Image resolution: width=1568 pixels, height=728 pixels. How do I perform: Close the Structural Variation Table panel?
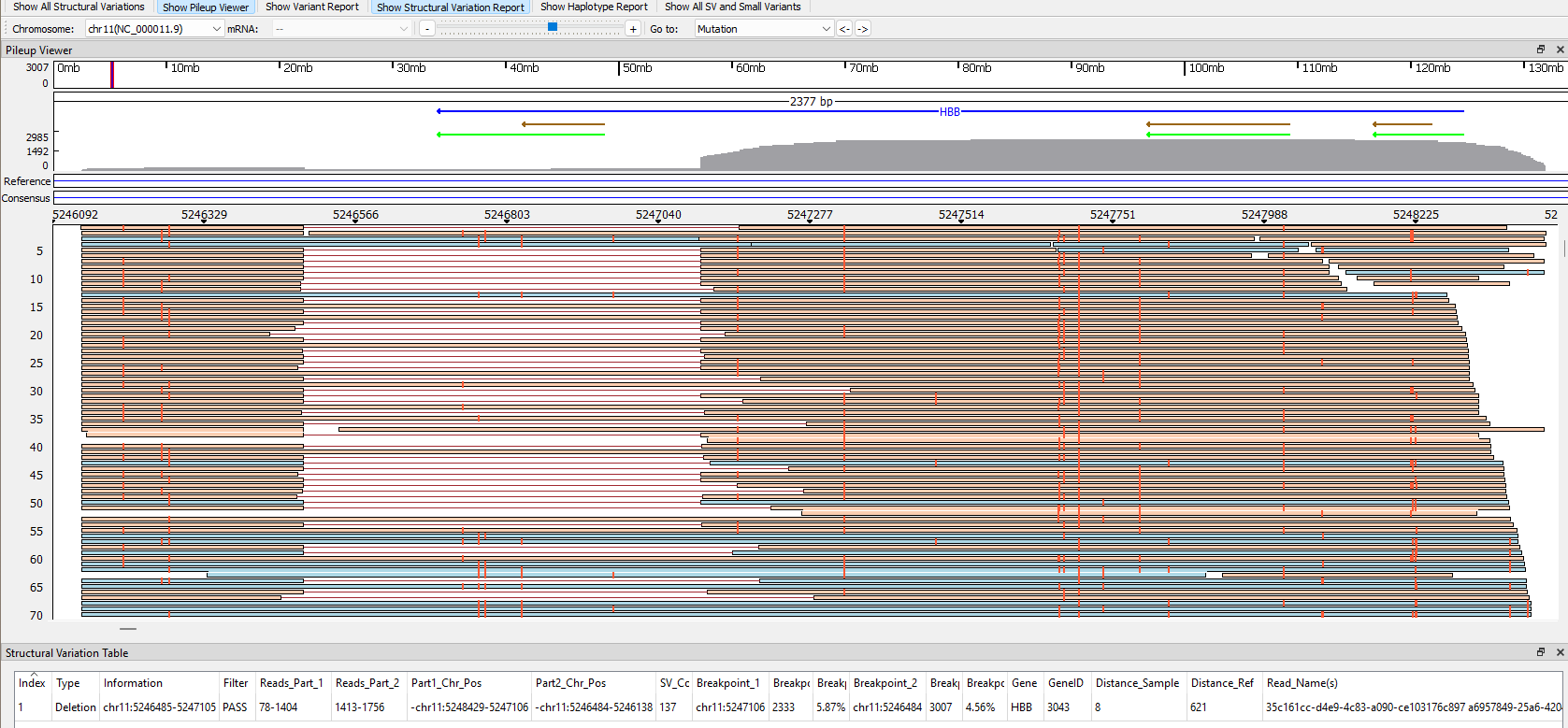[x=1560, y=652]
